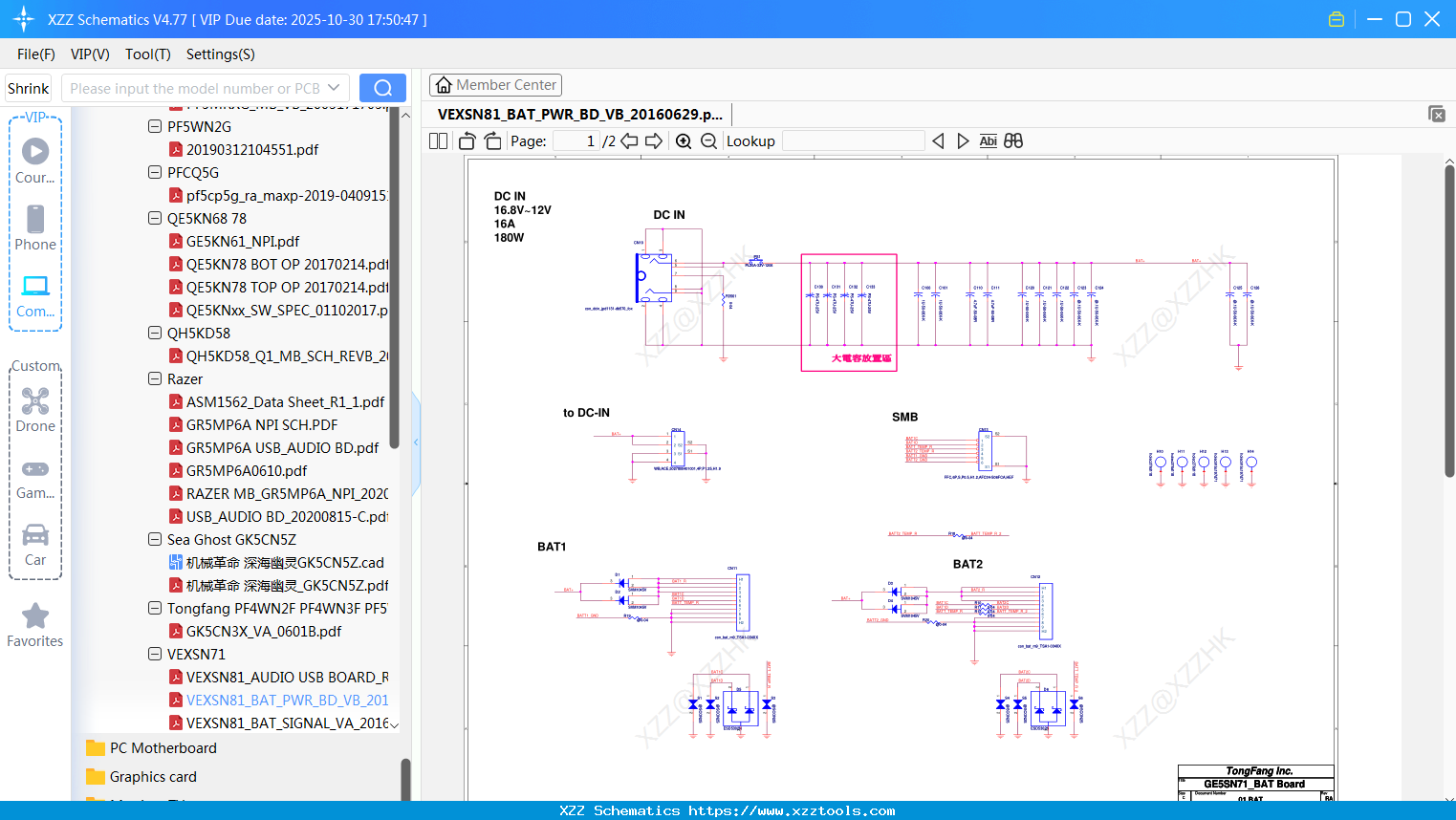Screen dimensions: 1456x820
Task: Collapse the QE5KN68 78 folder
Action: tap(155, 218)
